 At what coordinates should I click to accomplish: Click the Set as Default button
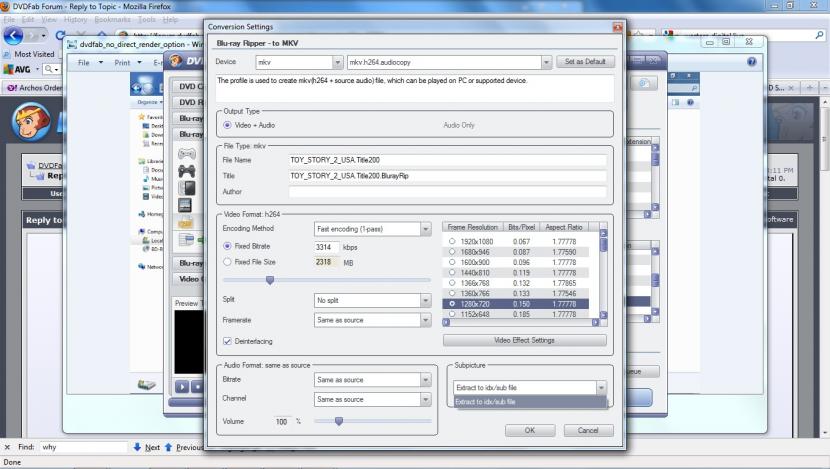(585, 62)
